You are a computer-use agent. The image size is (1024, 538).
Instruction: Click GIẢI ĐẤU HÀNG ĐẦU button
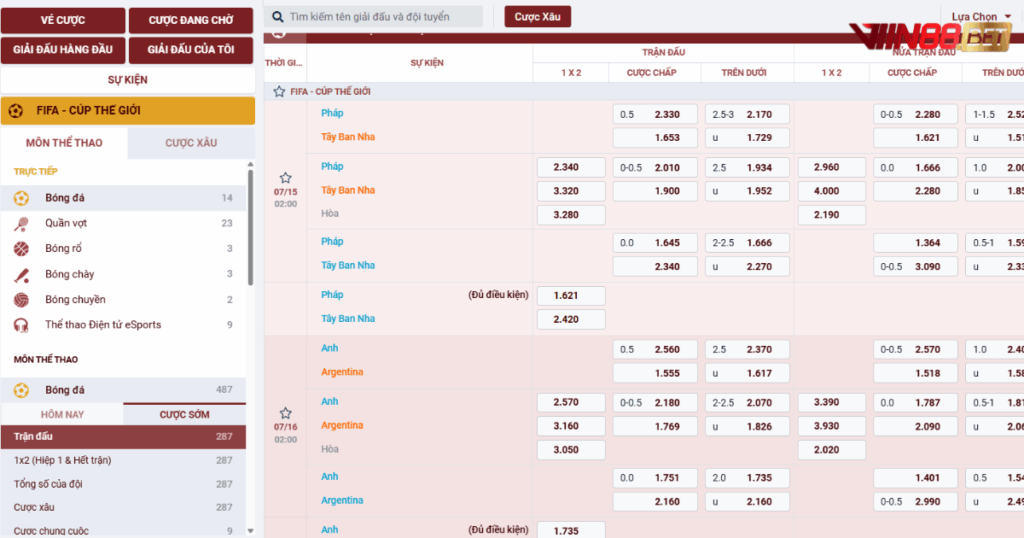(63, 50)
